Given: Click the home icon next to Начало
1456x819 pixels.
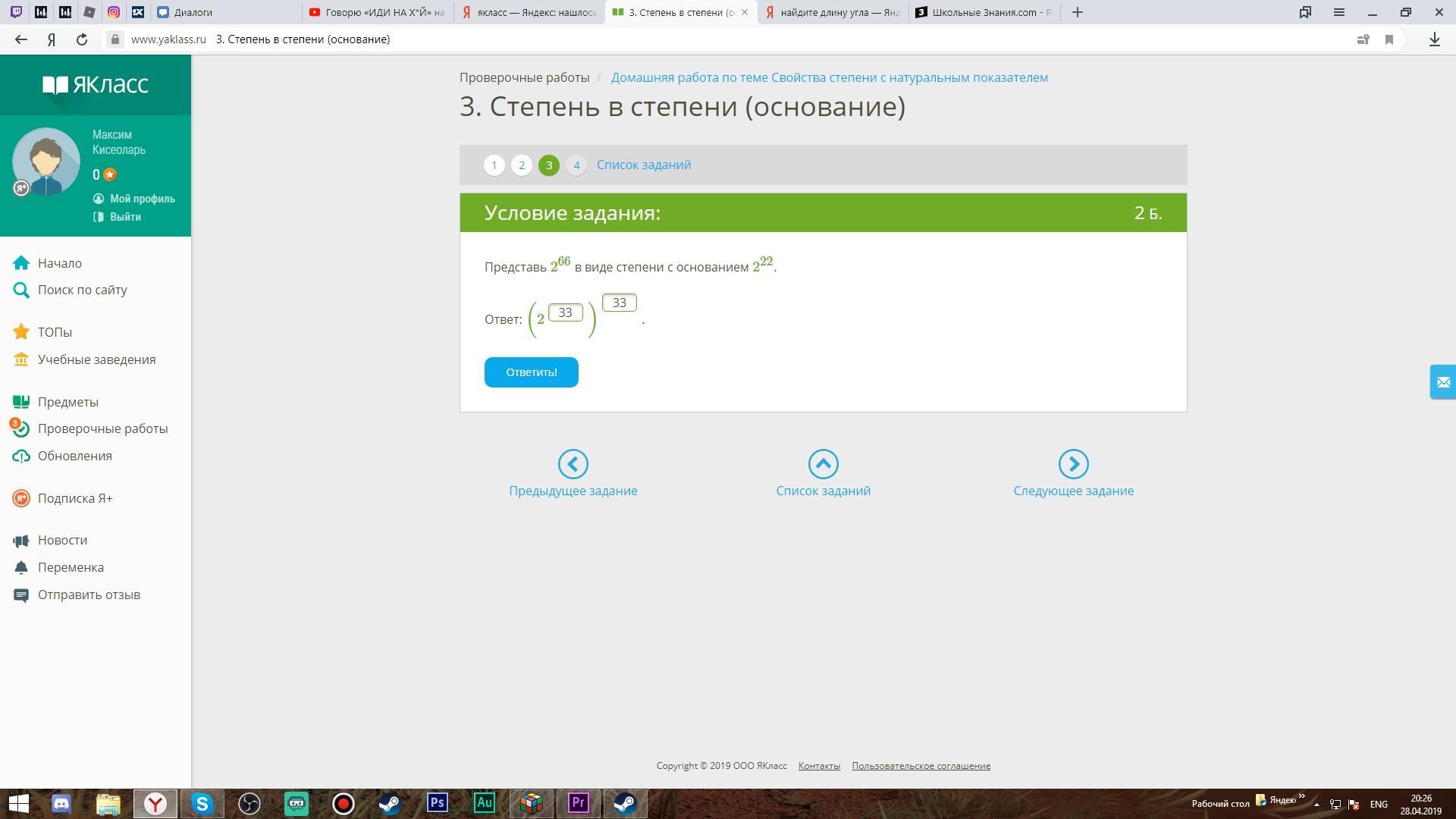Looking at the screenshot, I should [21, 263].
